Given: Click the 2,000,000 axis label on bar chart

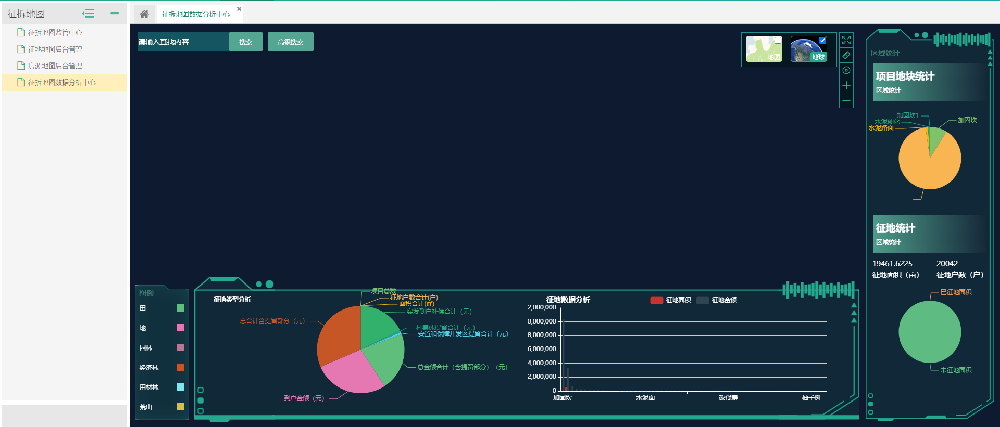Looking at the screenshot, I should click(x=544, y=377).
